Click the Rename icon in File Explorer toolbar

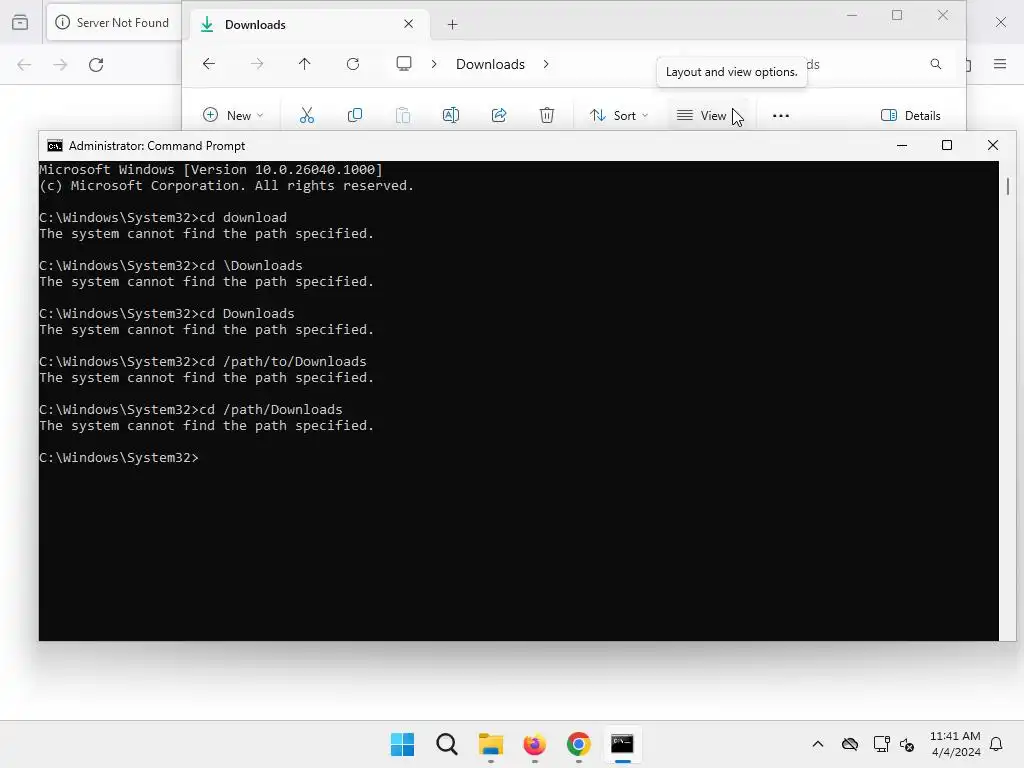point(451,116)
